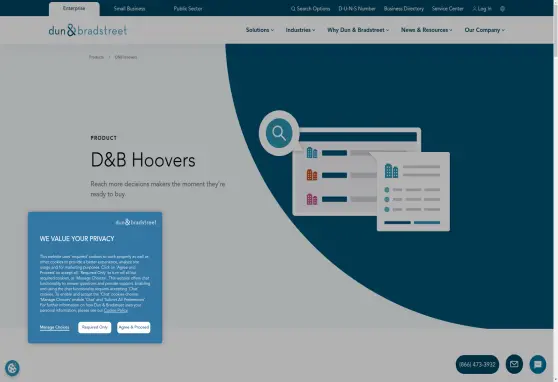Viewport: 558px width, 382px height.
Task: Click the email envelope contact button
Action: [514, 364]
